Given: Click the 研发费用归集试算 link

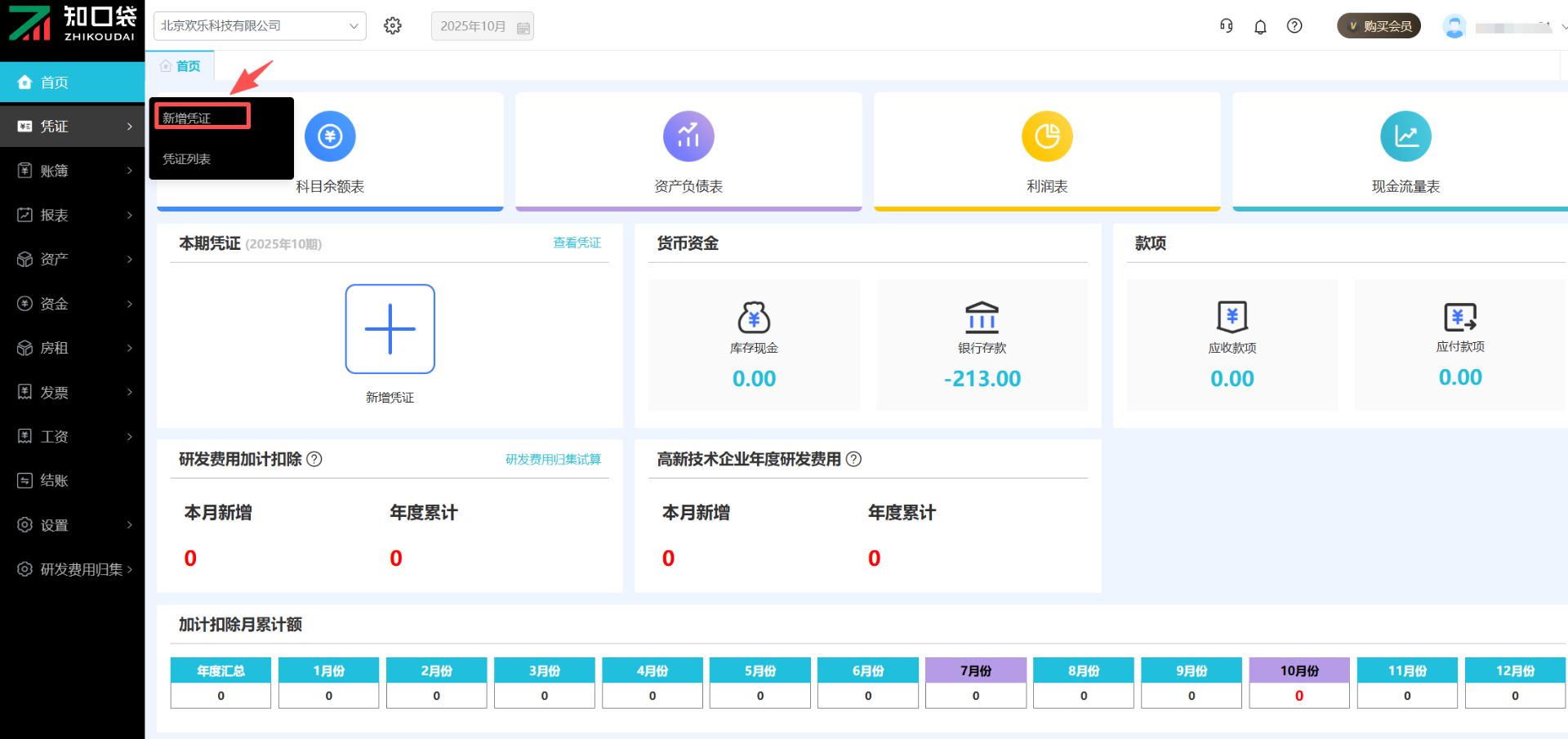Looking at the screenshot, I should pos(553,460).
